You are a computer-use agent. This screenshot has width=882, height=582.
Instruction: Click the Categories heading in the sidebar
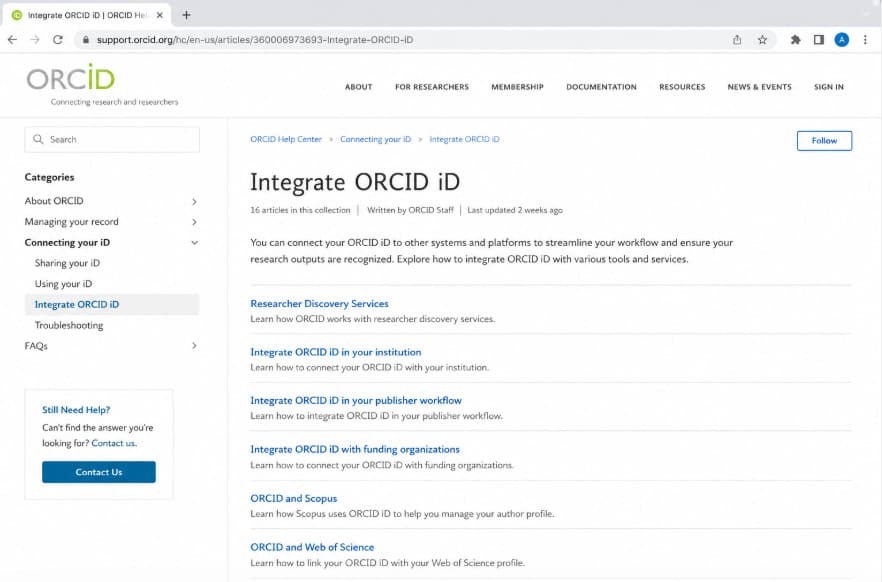coord(50,177)
